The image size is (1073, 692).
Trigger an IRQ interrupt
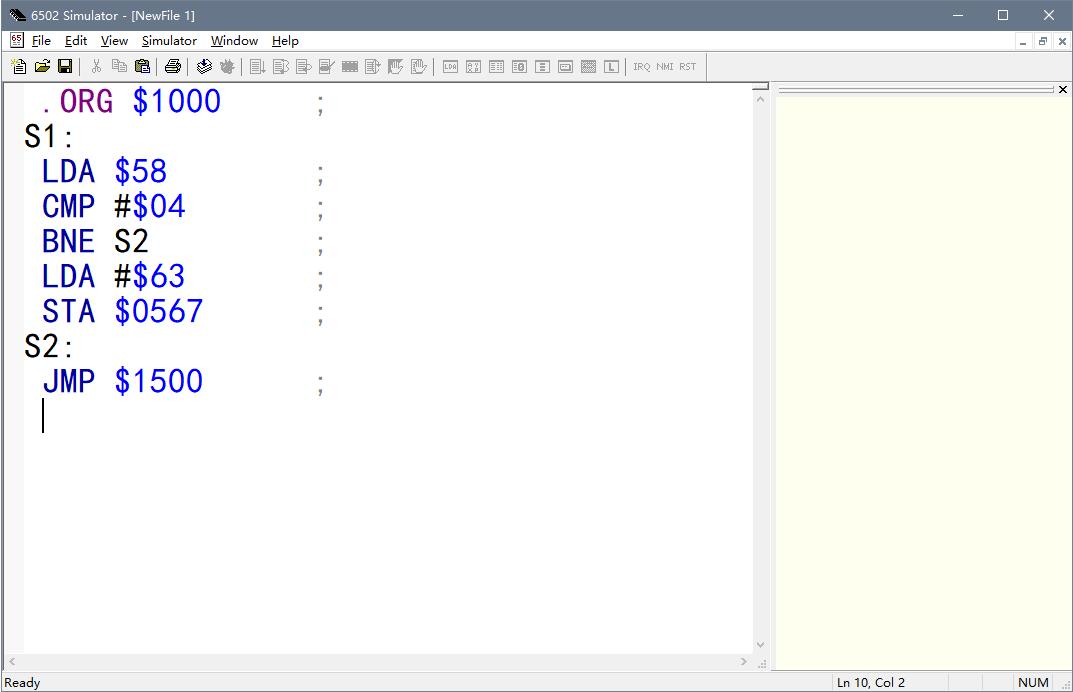(x=639, y=66)
